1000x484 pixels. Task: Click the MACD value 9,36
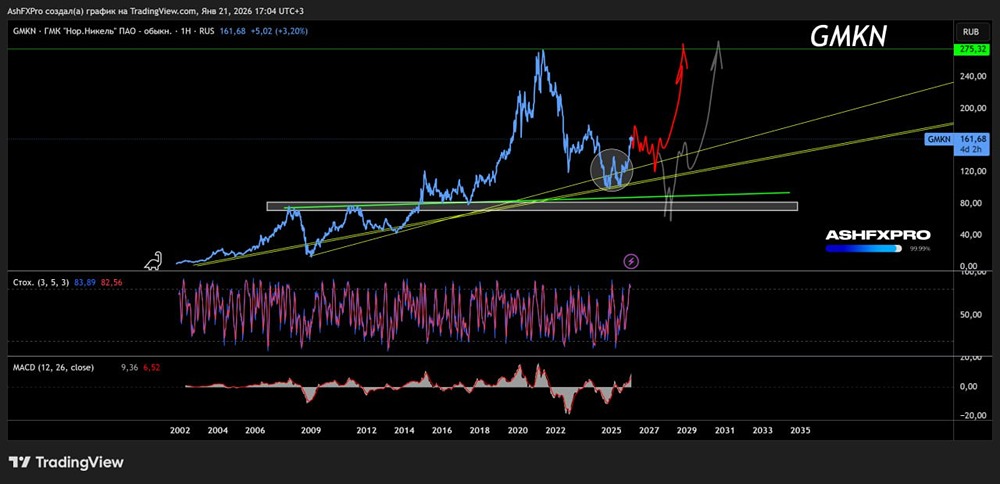pyautogui.click(x=129, y=367)
